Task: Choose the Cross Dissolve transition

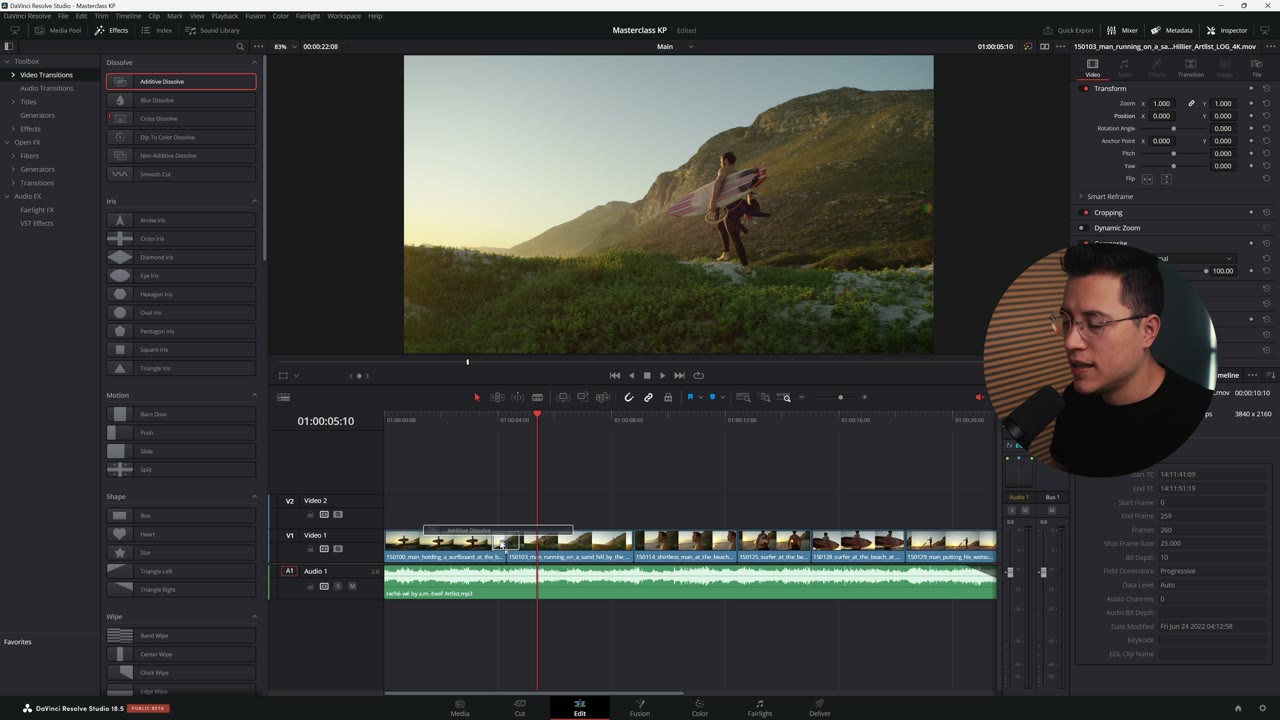Action: pos(181,118)
